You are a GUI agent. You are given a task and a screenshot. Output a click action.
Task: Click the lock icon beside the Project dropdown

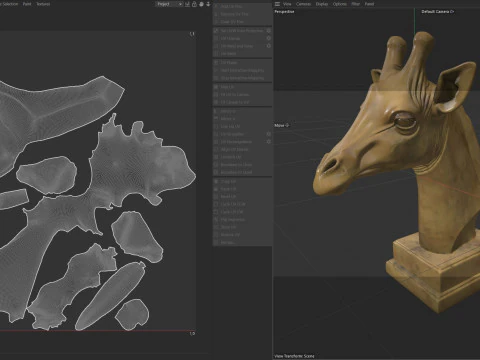tap(194, 4)
